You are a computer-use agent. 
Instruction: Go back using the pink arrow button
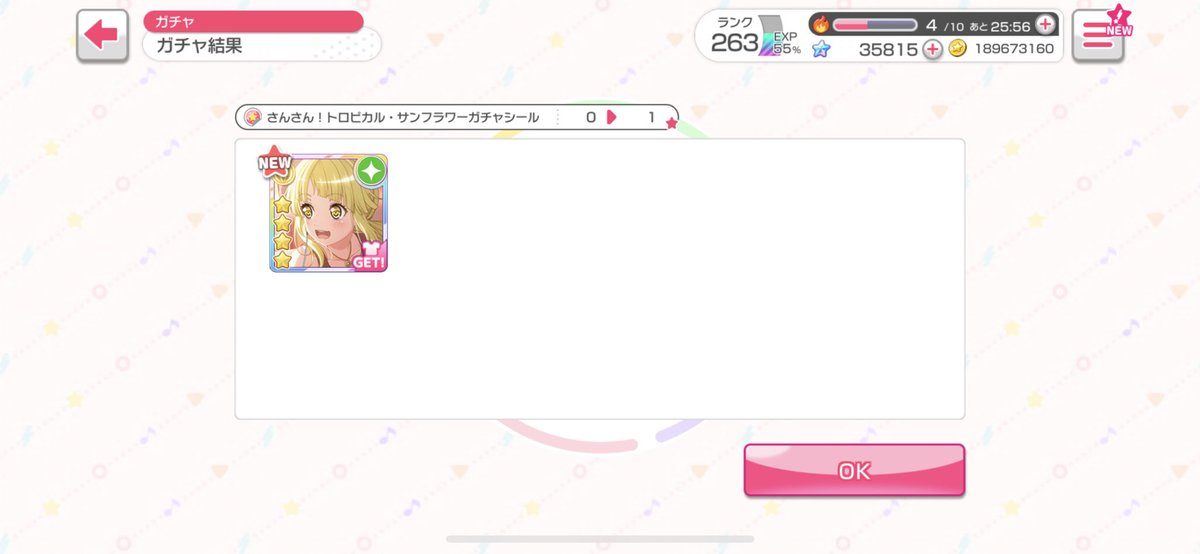(x=102, y=36)
